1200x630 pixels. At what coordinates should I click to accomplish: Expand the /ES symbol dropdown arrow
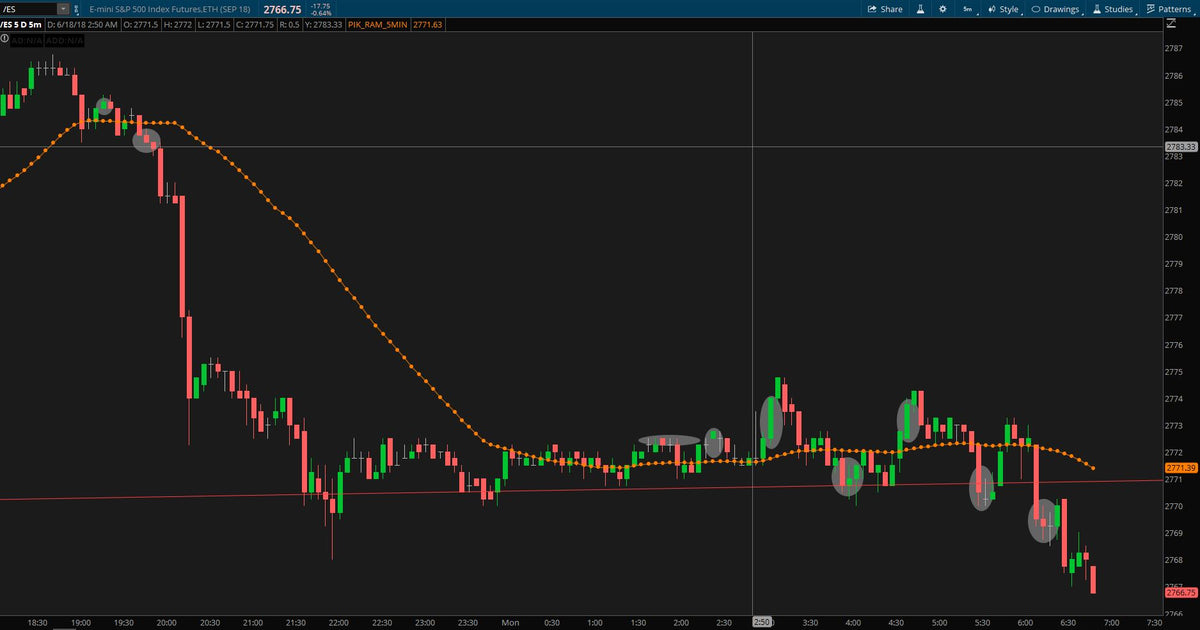point(63,9)
